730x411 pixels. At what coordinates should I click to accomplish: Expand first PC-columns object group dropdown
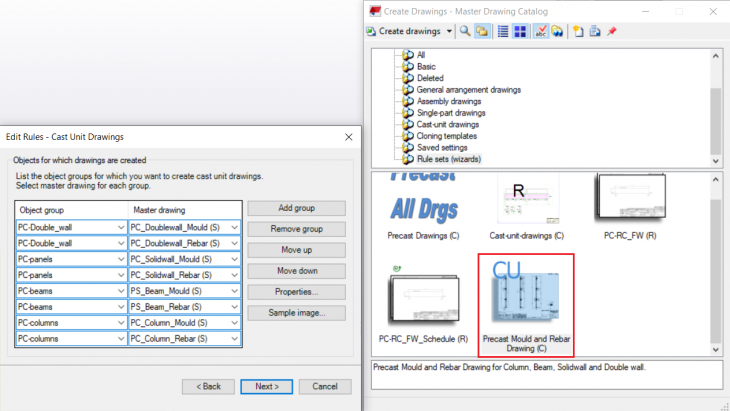click(121, 323)
